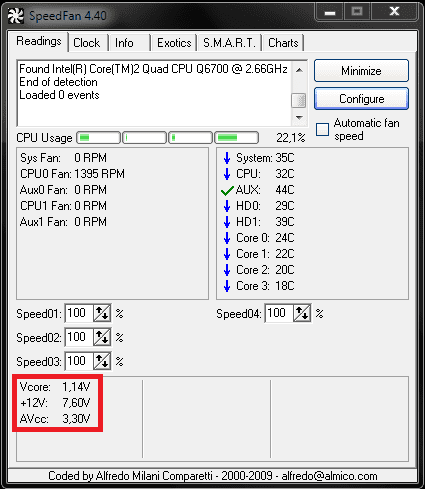The height and width of the screenshot is (489, 425).
Task: Click the 'CPU1 Fan: 0 RPM' reading
Action: coord(63,206)
